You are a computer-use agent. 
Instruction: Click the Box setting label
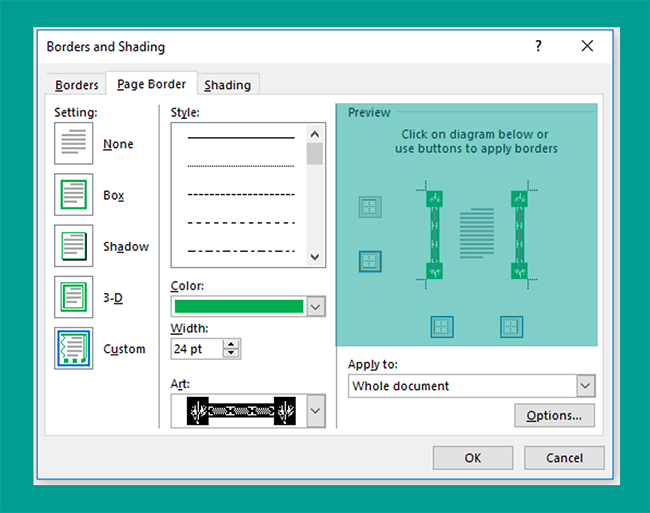pyautogui.click(x=114, y=195)
